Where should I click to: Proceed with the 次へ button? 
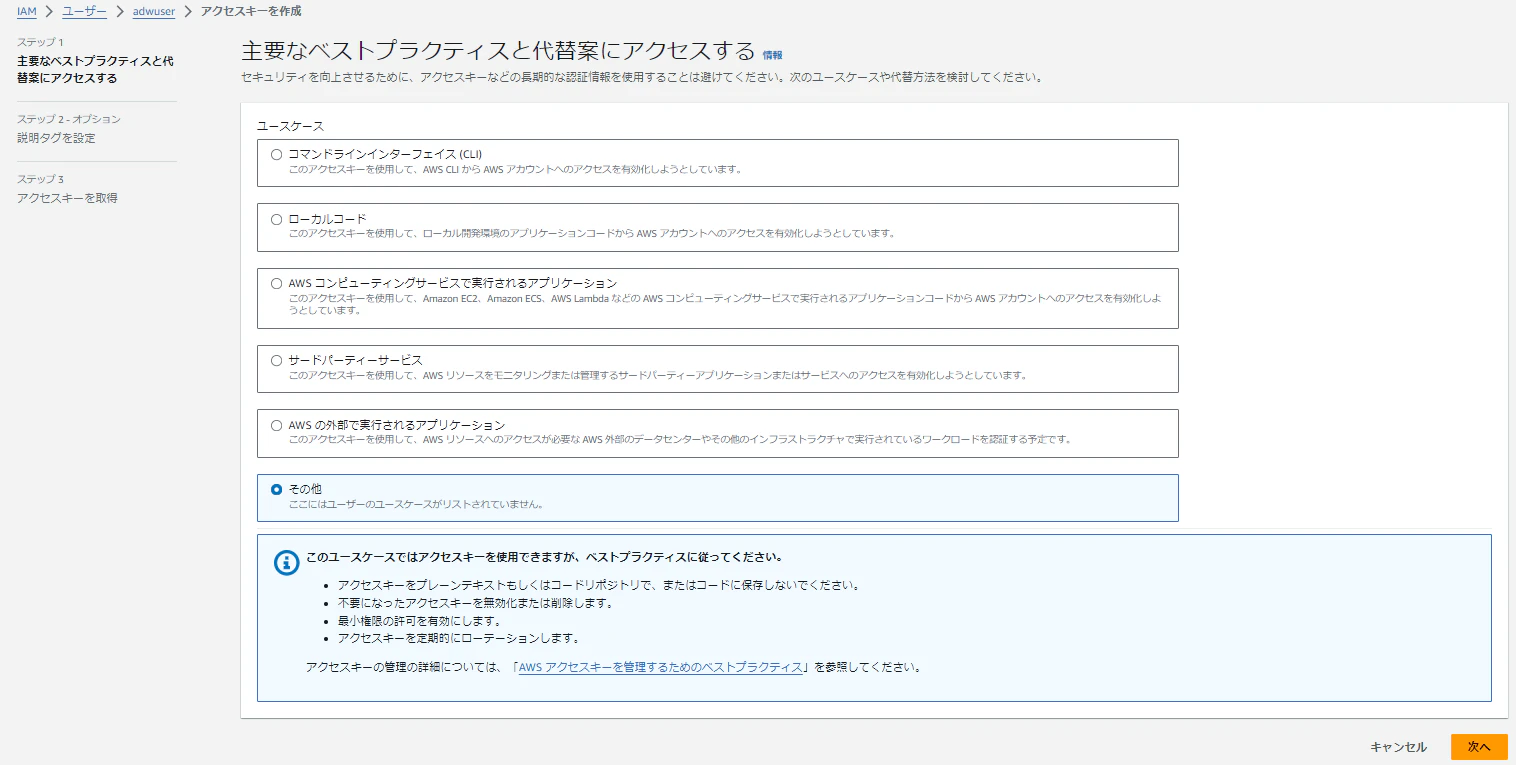tap(1479, 747)
